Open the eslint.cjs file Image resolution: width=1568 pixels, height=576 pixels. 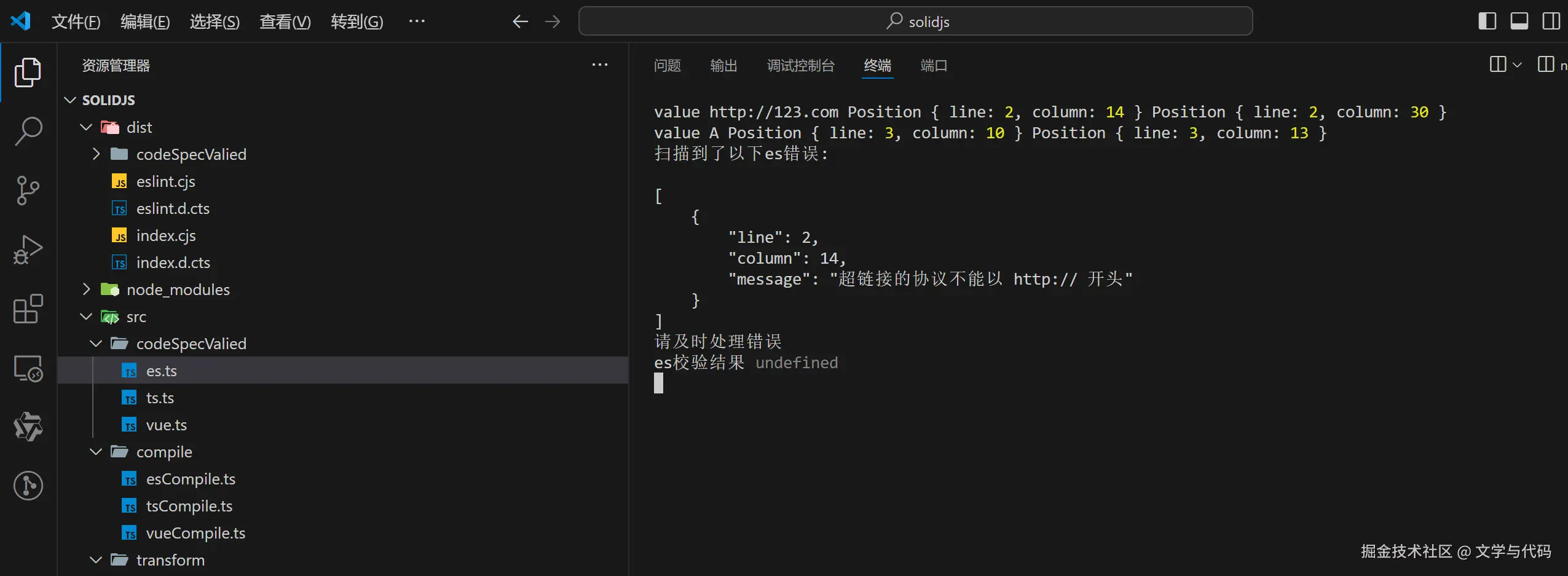pos(165,181)
